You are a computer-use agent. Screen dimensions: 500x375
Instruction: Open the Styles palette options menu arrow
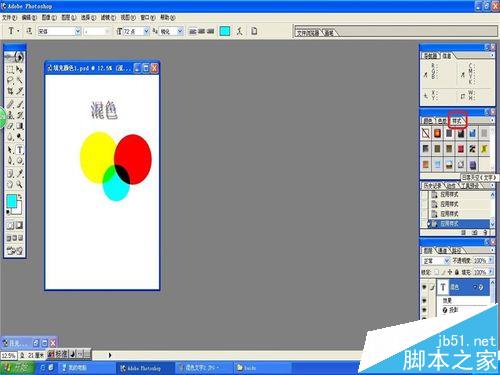click(492, 120)
